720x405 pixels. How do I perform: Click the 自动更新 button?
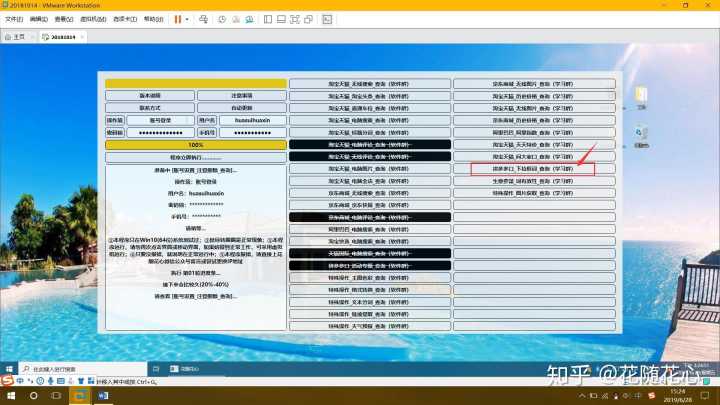[x=240, y=107]
